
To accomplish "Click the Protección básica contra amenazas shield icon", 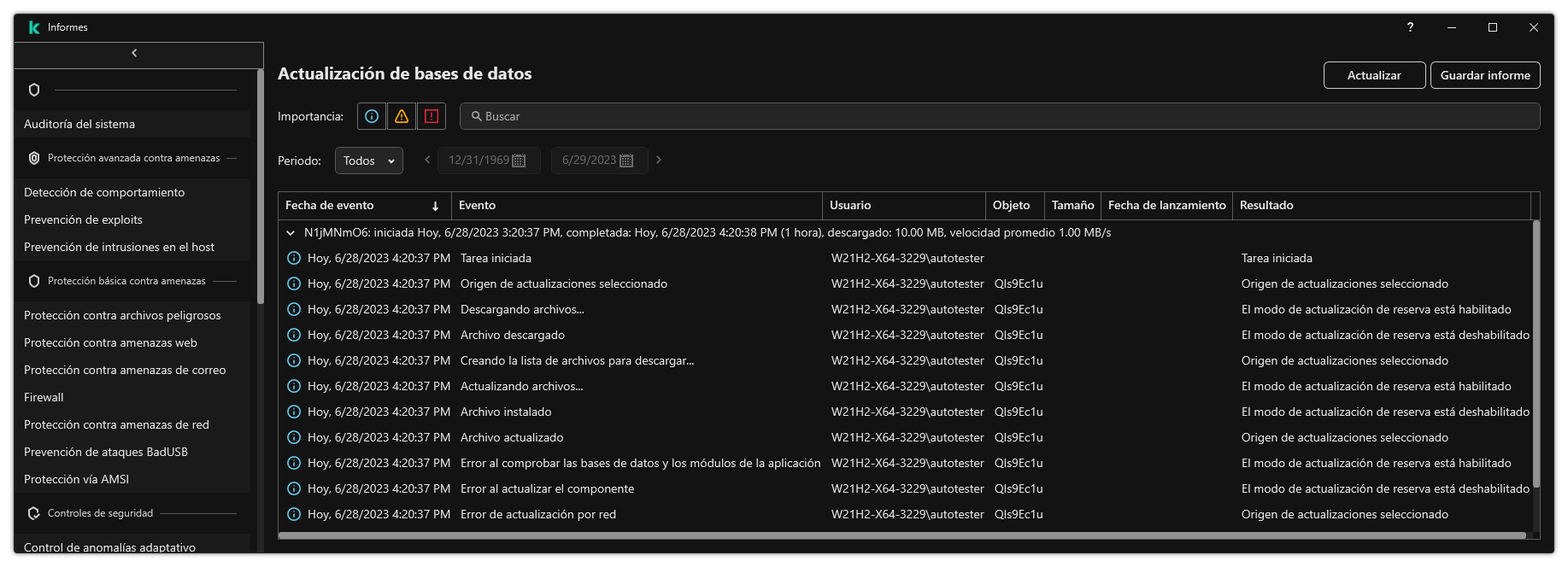I will 34,281.
